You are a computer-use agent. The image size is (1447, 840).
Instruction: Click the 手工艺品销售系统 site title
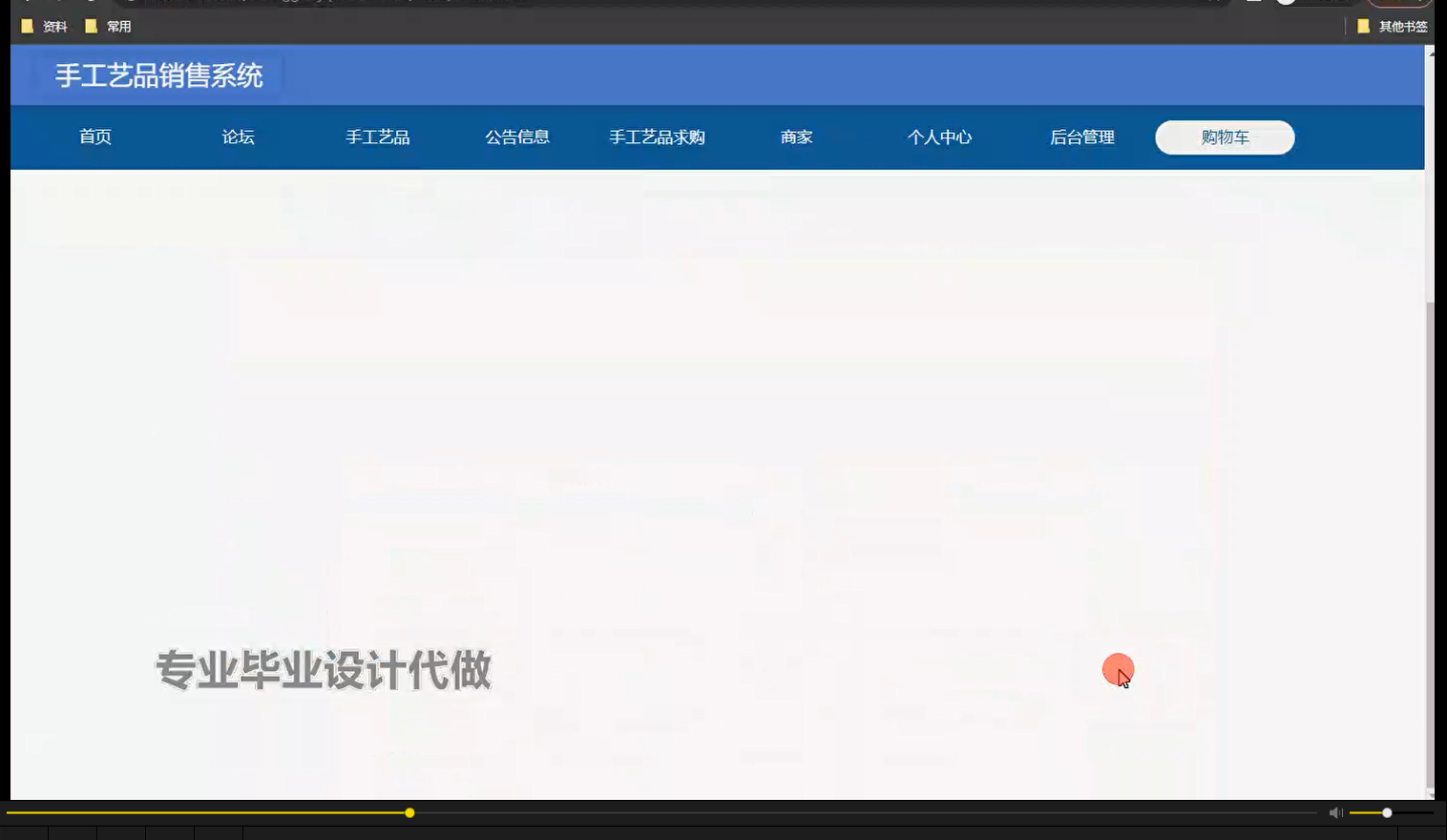[158, 75]
